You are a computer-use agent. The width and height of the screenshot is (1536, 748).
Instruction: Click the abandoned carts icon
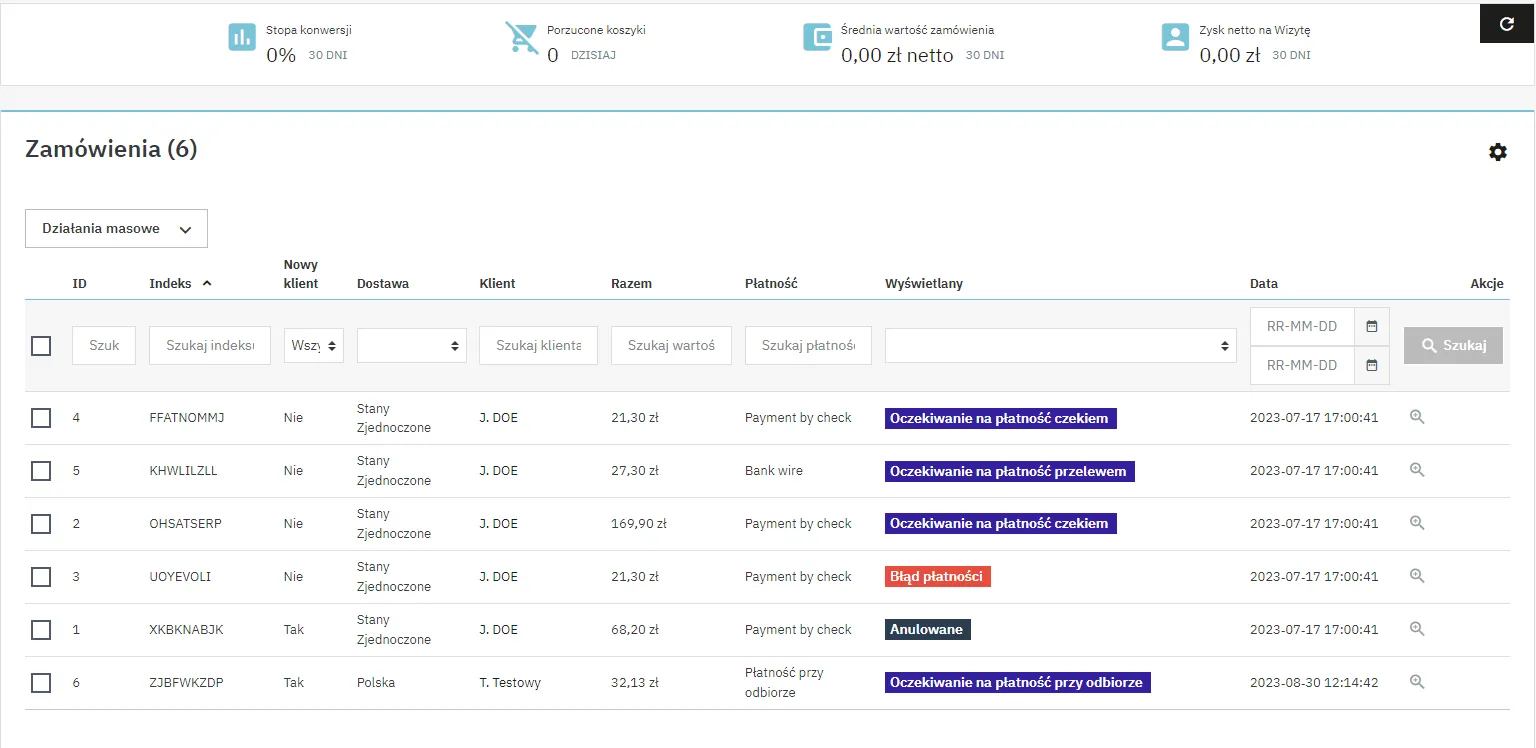[x=521, y=38]
